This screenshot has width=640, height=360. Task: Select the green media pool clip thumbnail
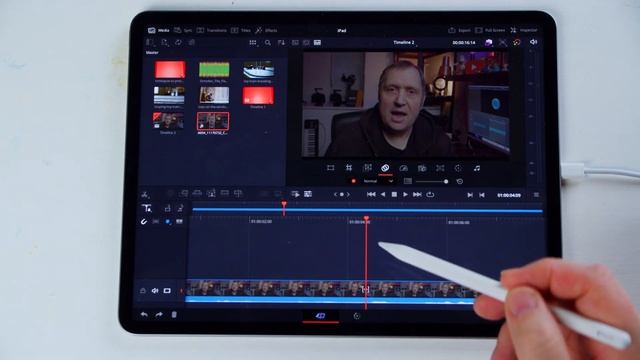point(214,69)
